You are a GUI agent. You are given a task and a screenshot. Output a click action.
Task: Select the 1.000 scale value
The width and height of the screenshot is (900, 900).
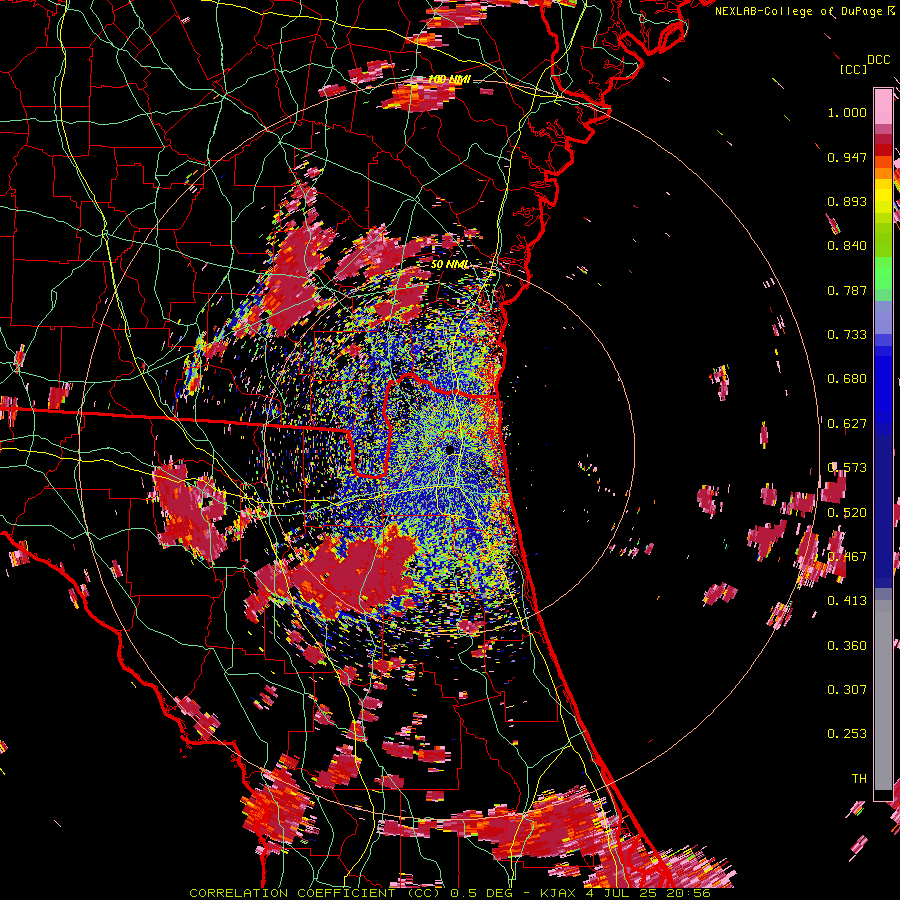[847, 112]
